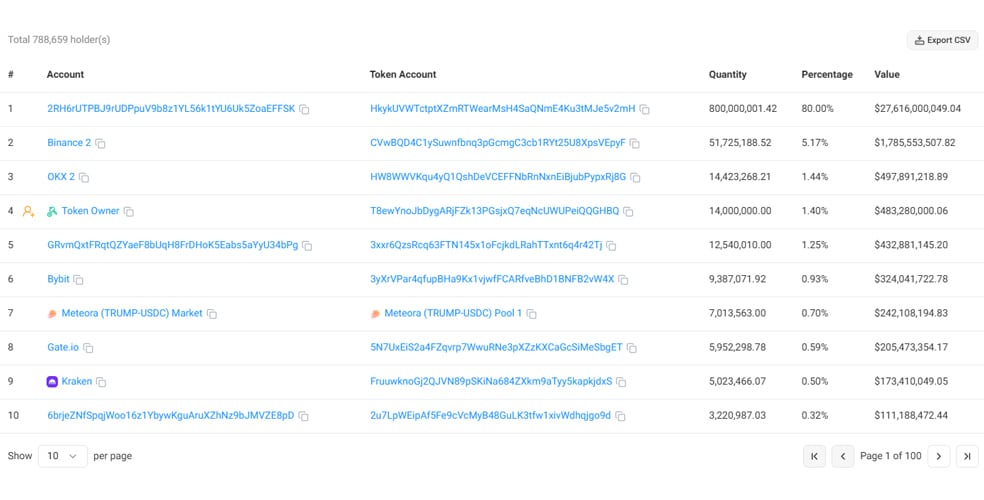Copy account address 2RH6rUTPBJ9r in row 1

tap(304, 110)
